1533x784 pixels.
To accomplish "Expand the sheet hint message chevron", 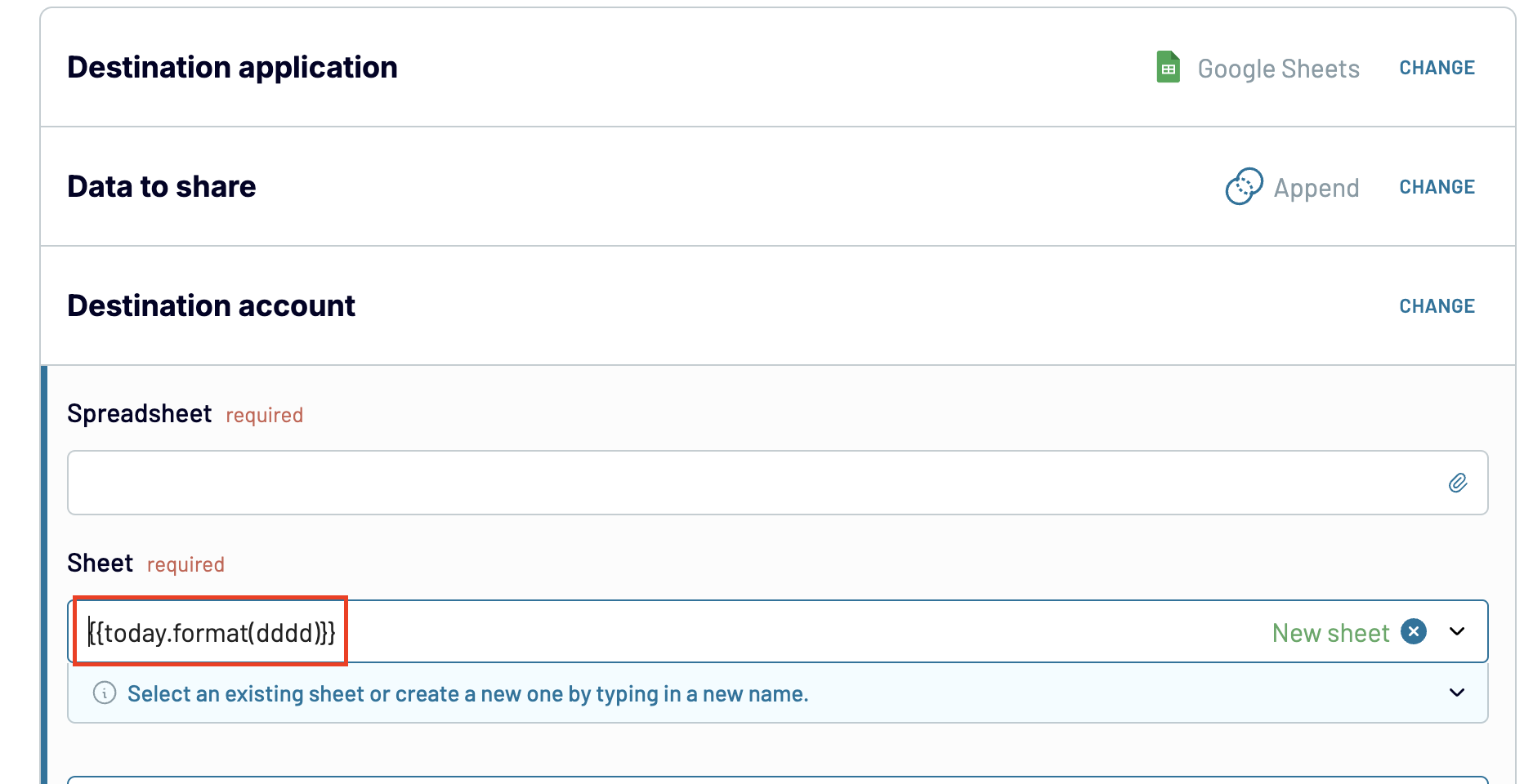I will [x=1457, y=693].
